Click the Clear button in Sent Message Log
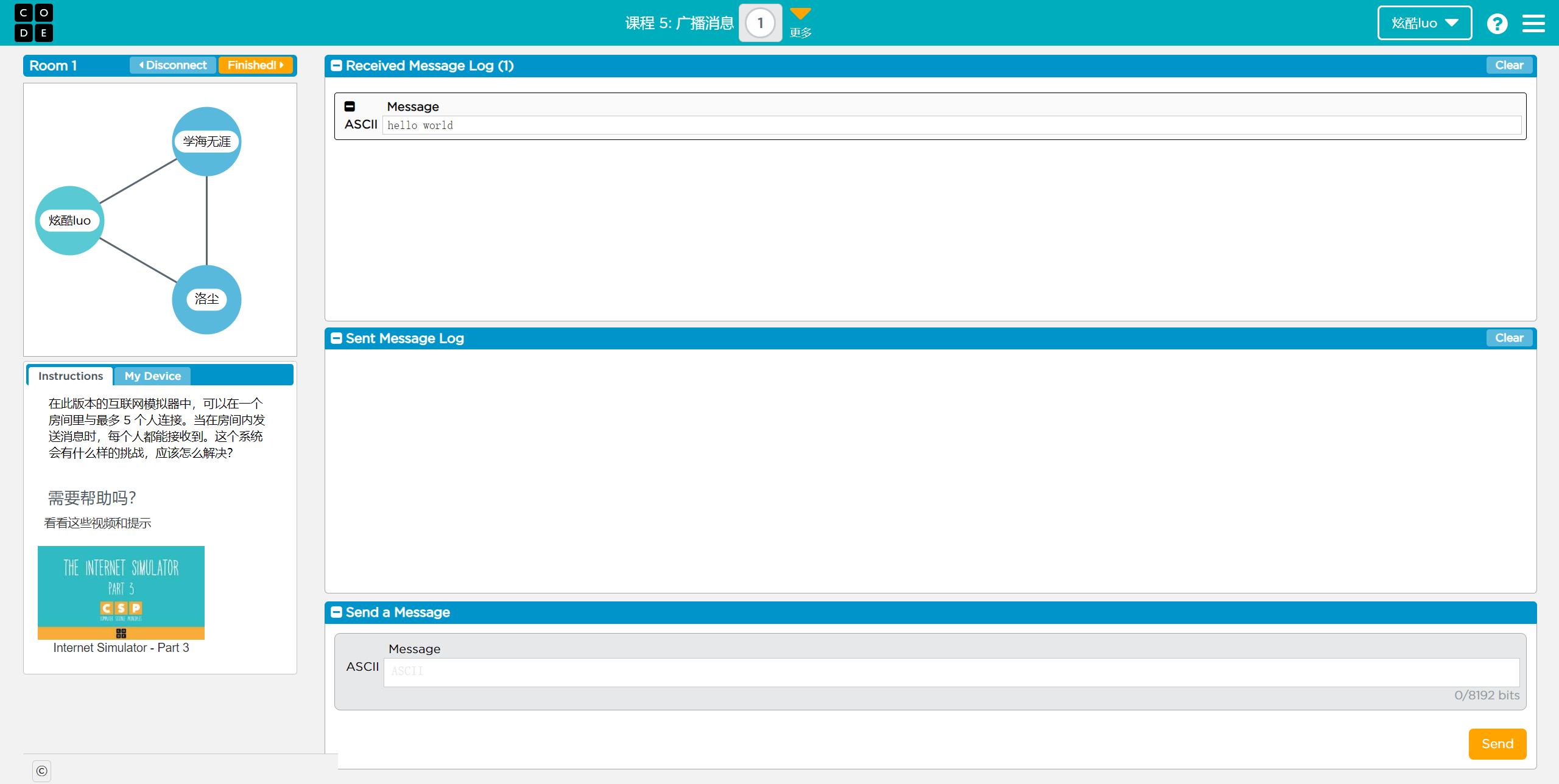Viewport: 1559px width, 784px height. click(1509, 337)
